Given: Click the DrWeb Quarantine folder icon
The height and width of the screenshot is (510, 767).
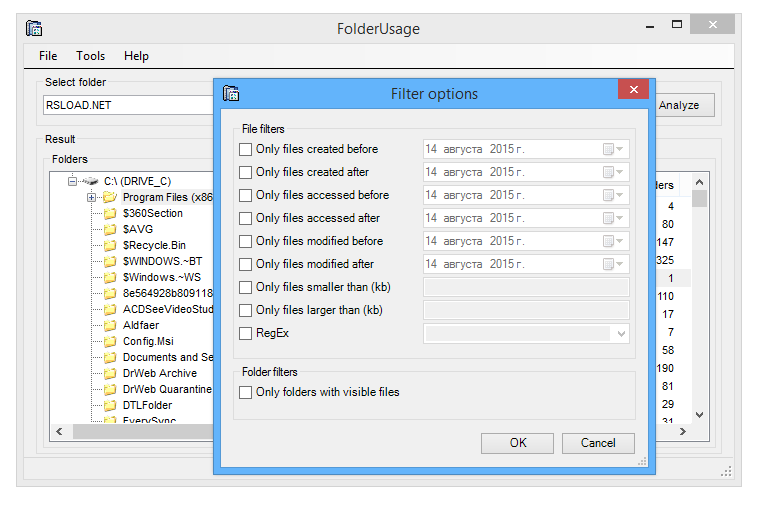Looking at the screenshot, I should (110, 389).
